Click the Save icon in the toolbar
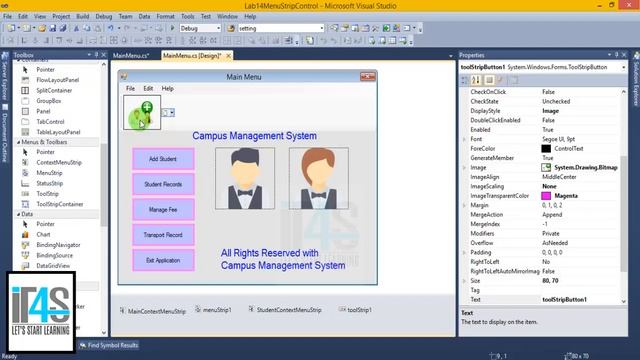The width and height of the screenshot is (640, 360). (53, 28)
